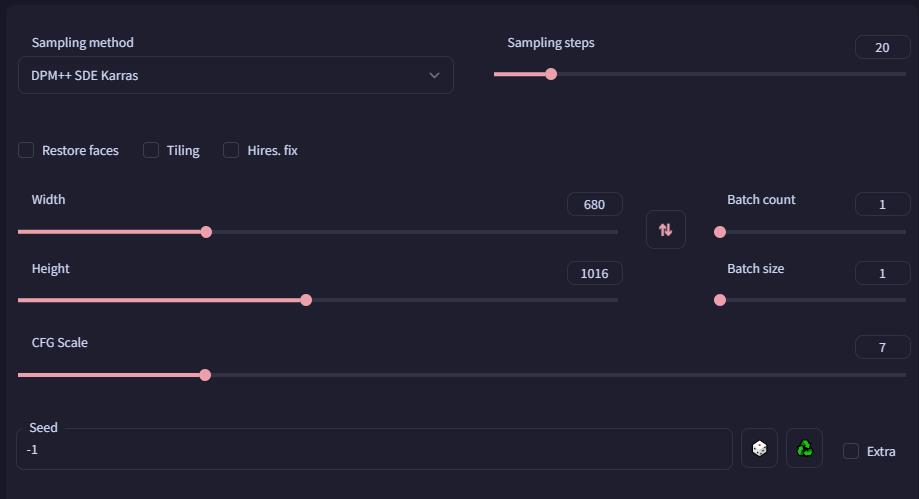Click the Batch count slider handle
The image size is (919, 499).
pyautogui.click(x=720, y=232)
